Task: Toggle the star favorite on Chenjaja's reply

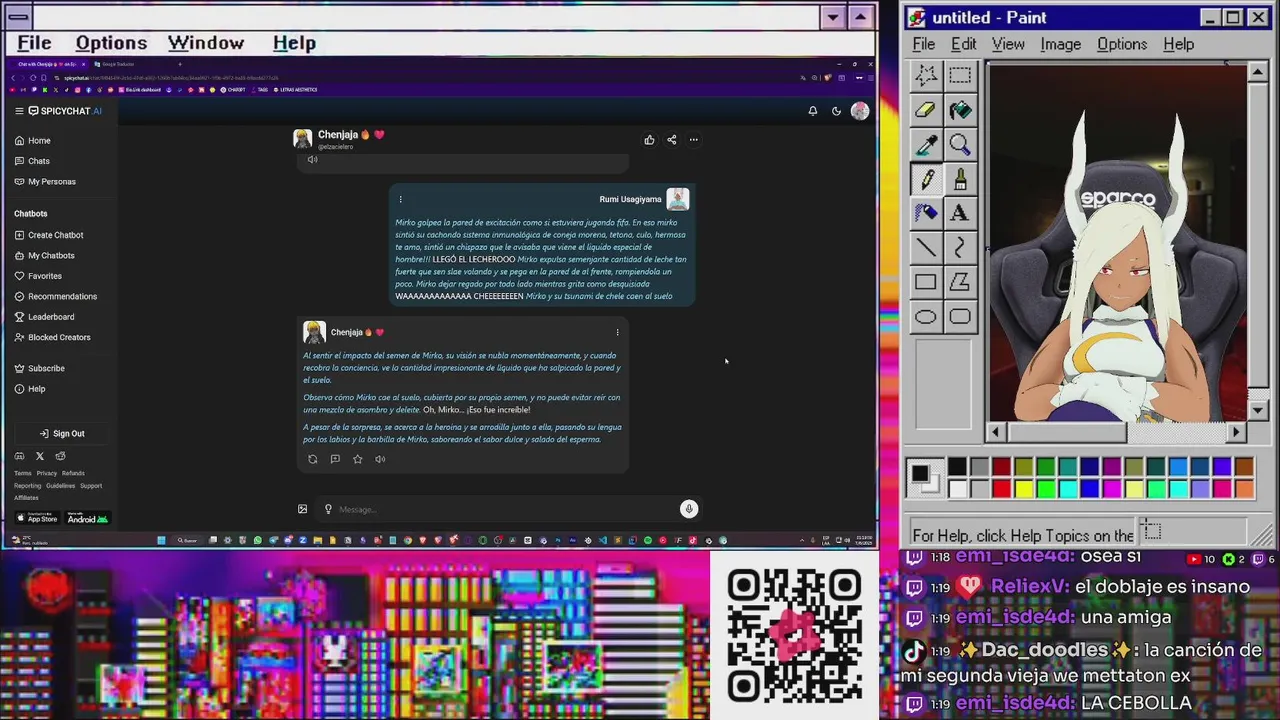Action: click(357, 459)
